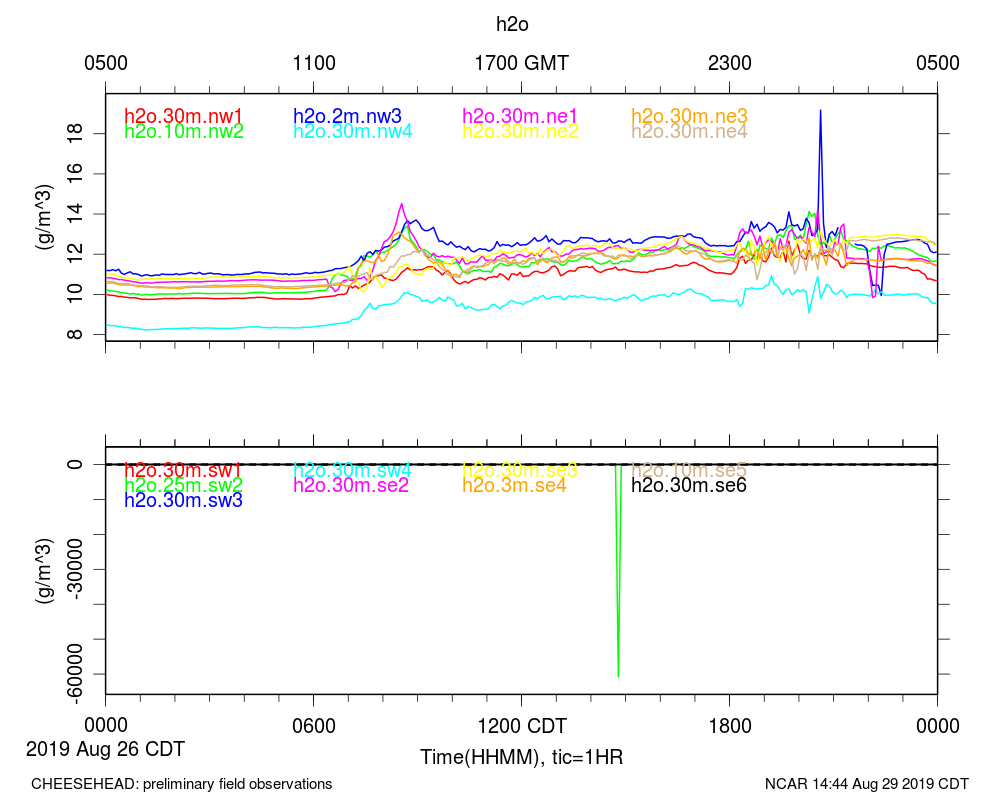Select legend entry h2o.30m.se3
Image resolution: width=1000 pixels, height=800 pixels.
coord(520,471)
